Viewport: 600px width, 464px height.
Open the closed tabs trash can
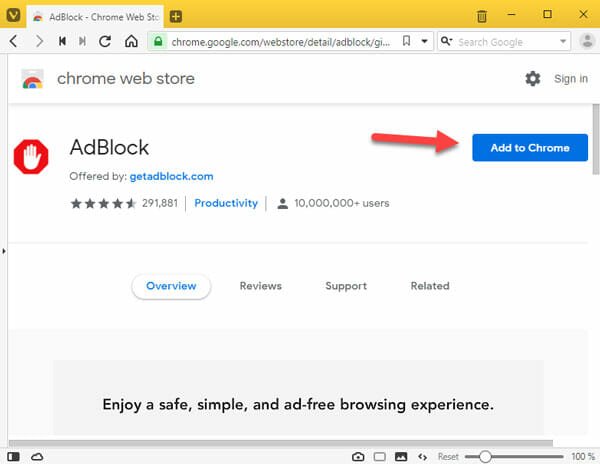point(482,16)
